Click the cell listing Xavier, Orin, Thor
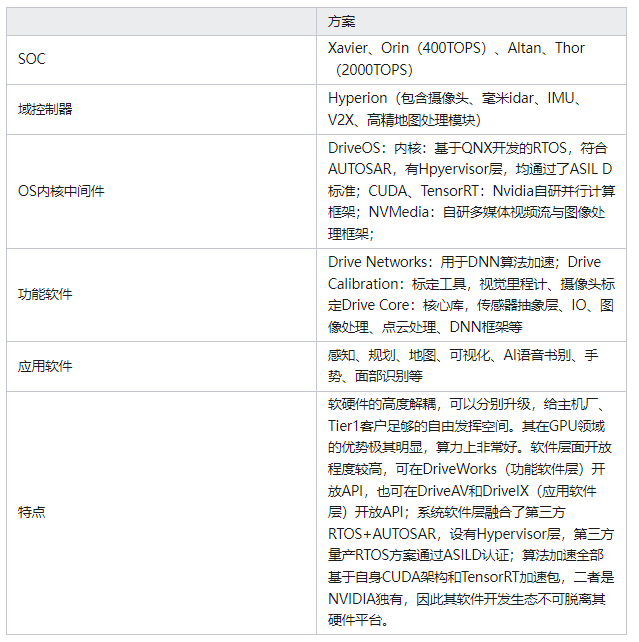The height and width of the screenshot is (642, 639). click(471, 60)
